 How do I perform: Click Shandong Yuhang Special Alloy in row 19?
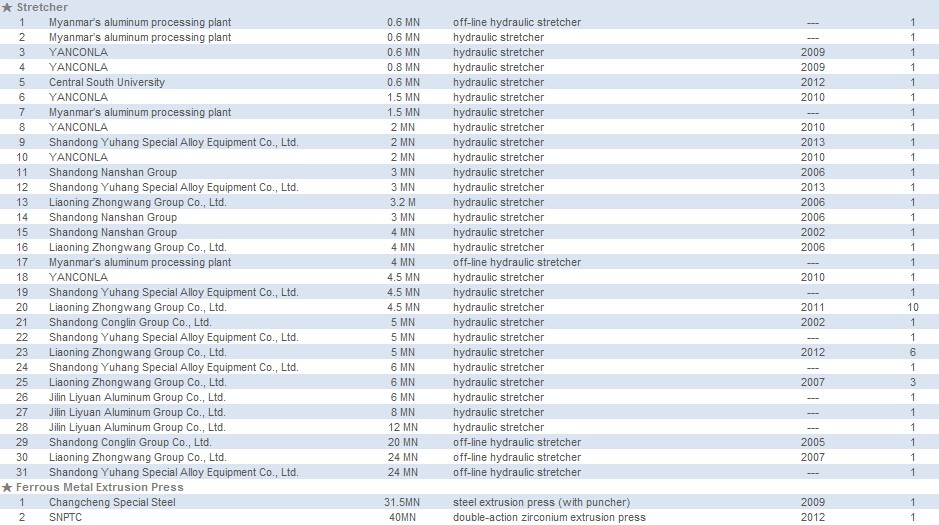174,292
